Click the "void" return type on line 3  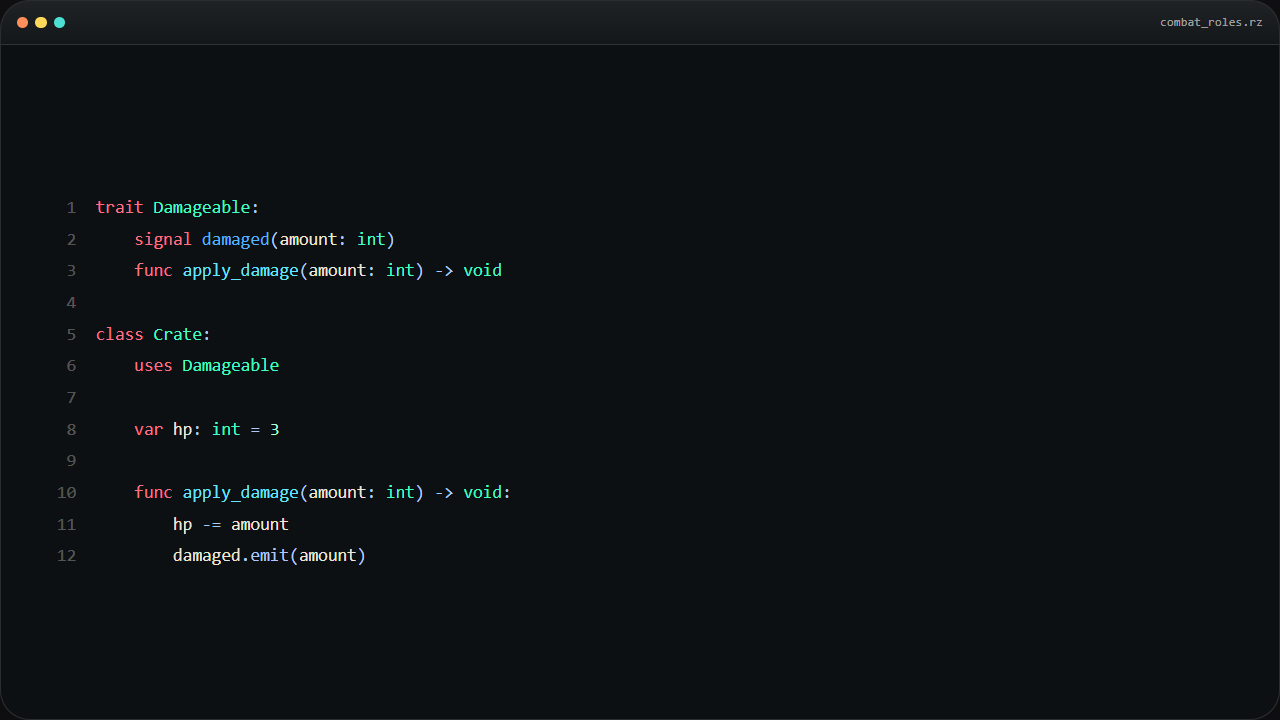(482, 270)
